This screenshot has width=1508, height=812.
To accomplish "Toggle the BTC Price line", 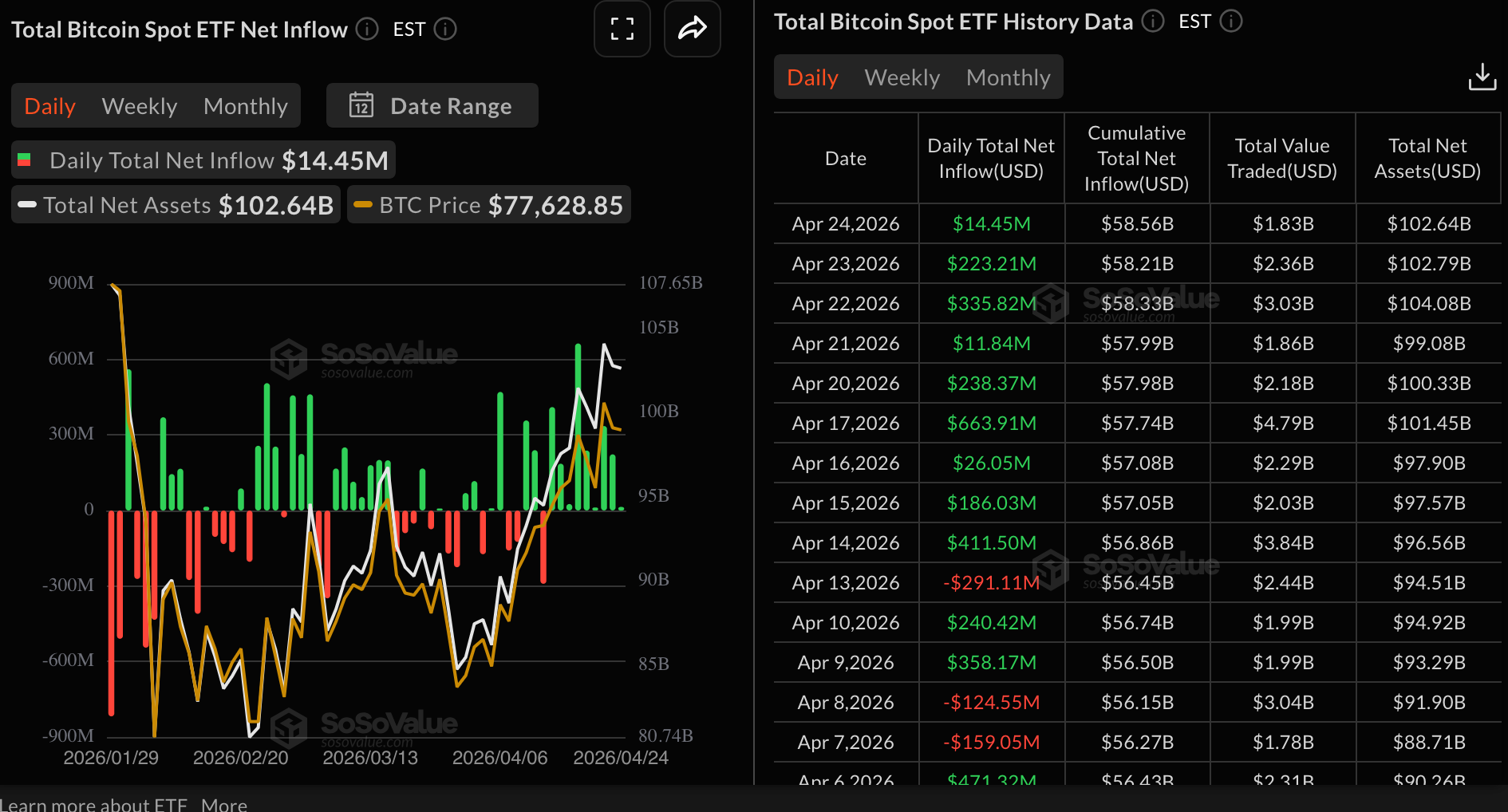I will click(489, 205).
